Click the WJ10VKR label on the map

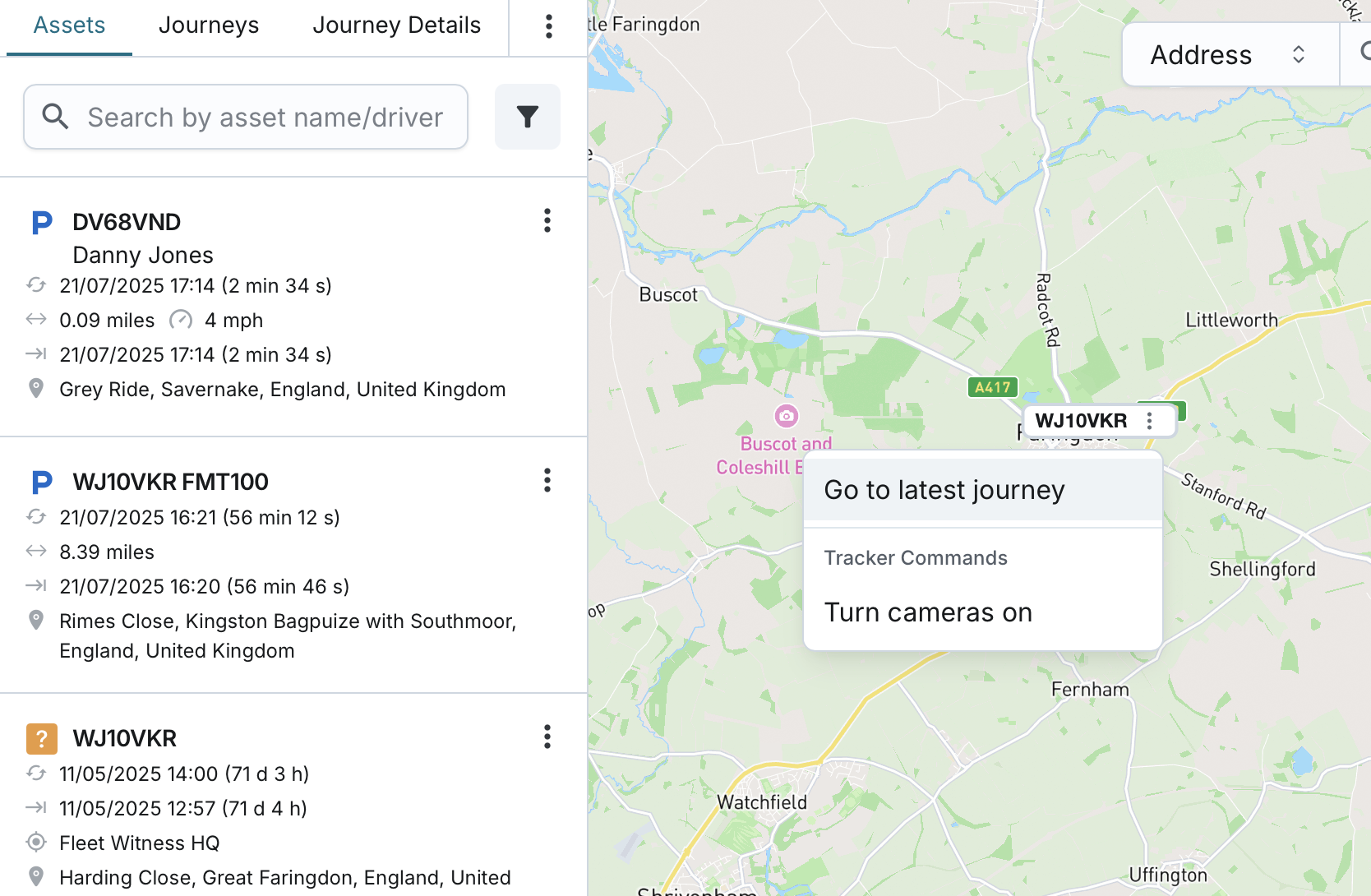coord(1080,421)
